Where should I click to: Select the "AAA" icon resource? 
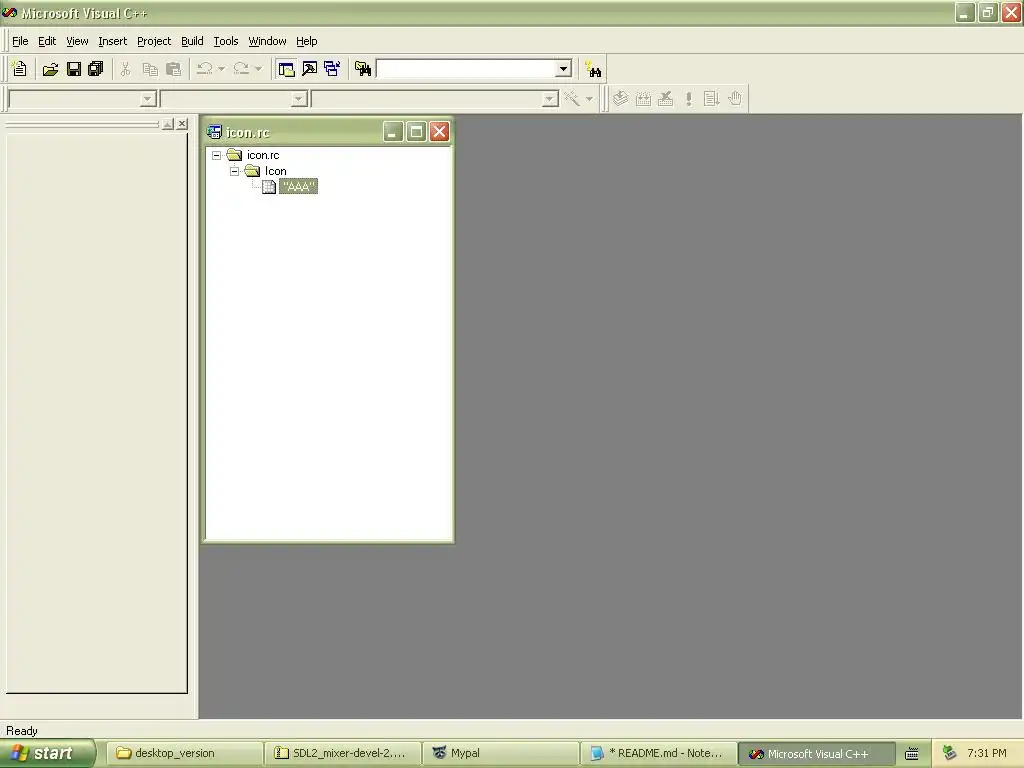pos(298,187)
